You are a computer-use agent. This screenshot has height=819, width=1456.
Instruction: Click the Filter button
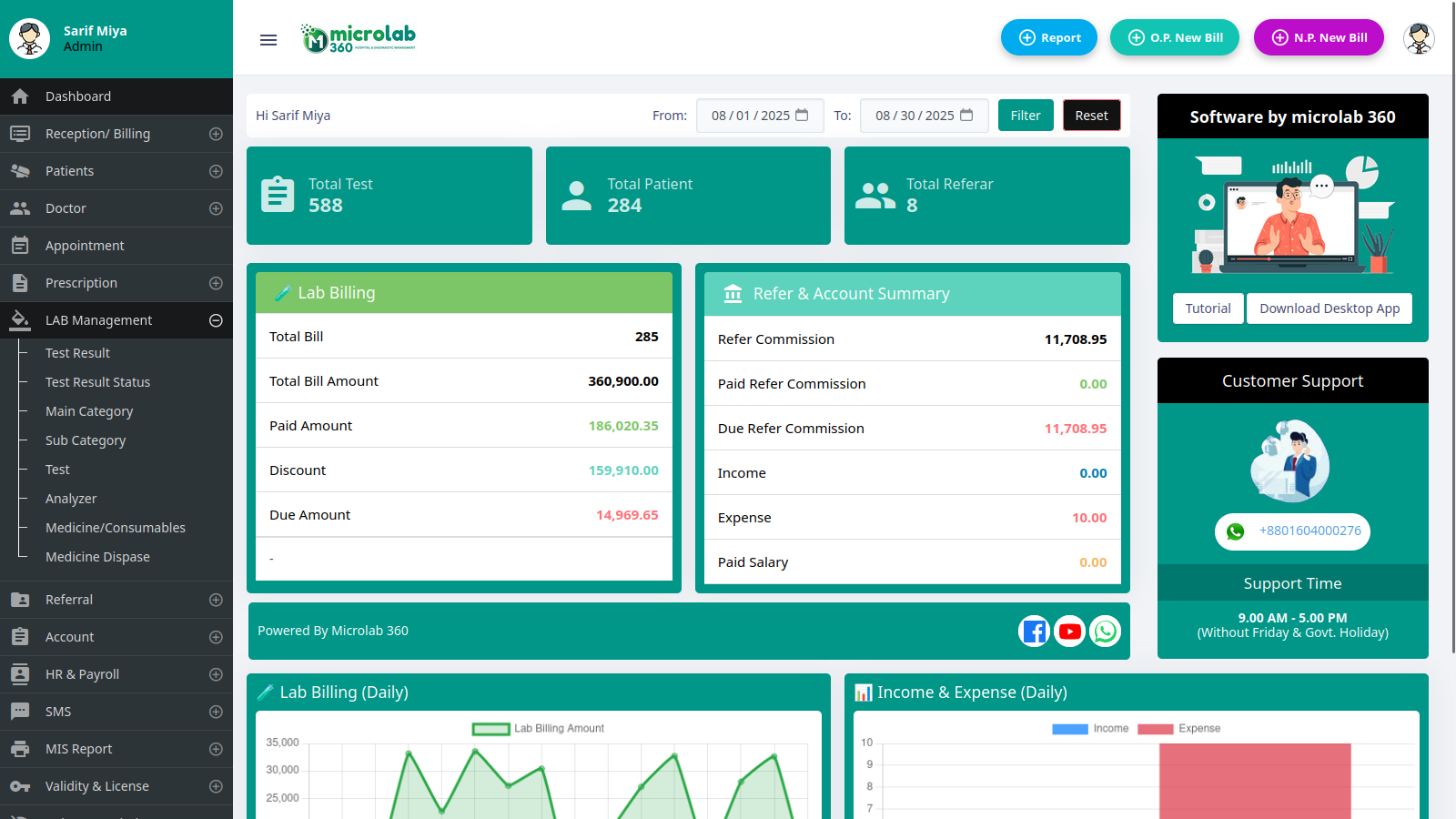click(1026, 116)
